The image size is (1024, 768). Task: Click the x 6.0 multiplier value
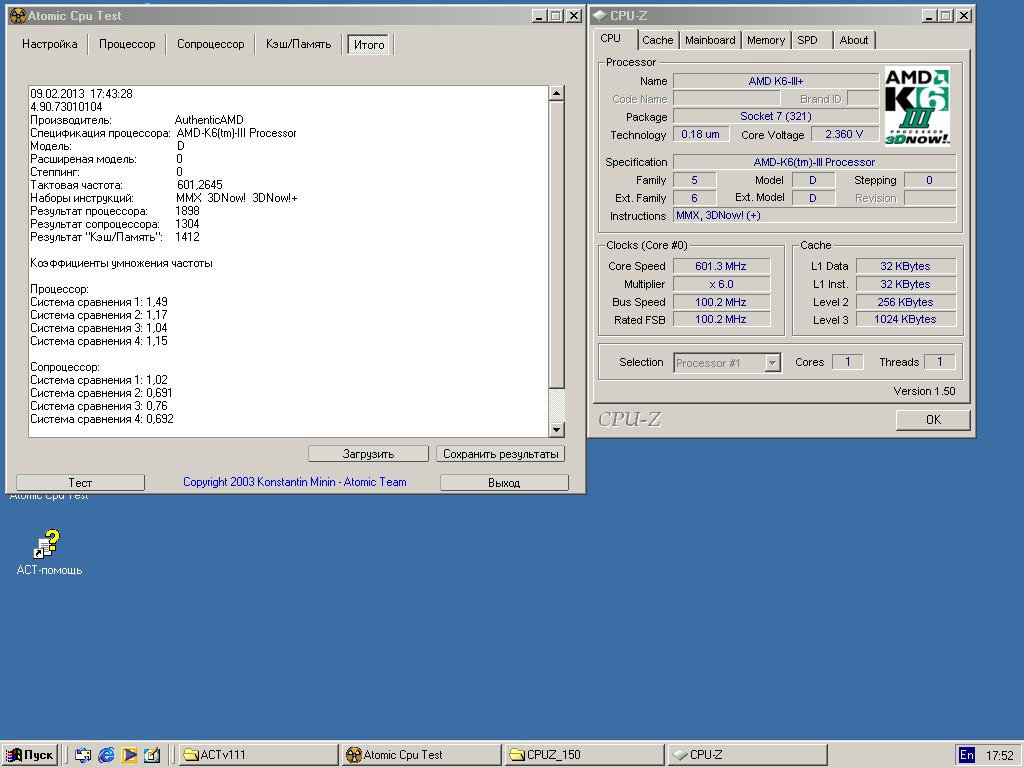pyautogui.click(x=721, y=284)
